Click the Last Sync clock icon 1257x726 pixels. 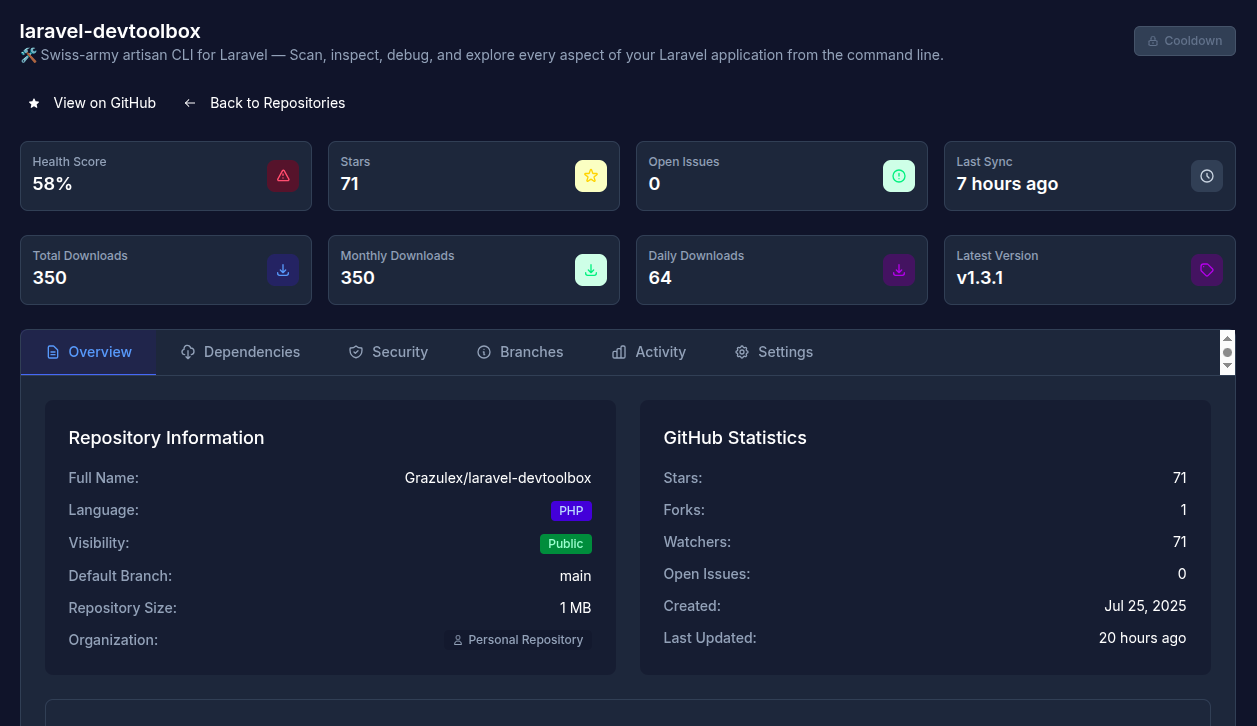[x=1207, y=176]
